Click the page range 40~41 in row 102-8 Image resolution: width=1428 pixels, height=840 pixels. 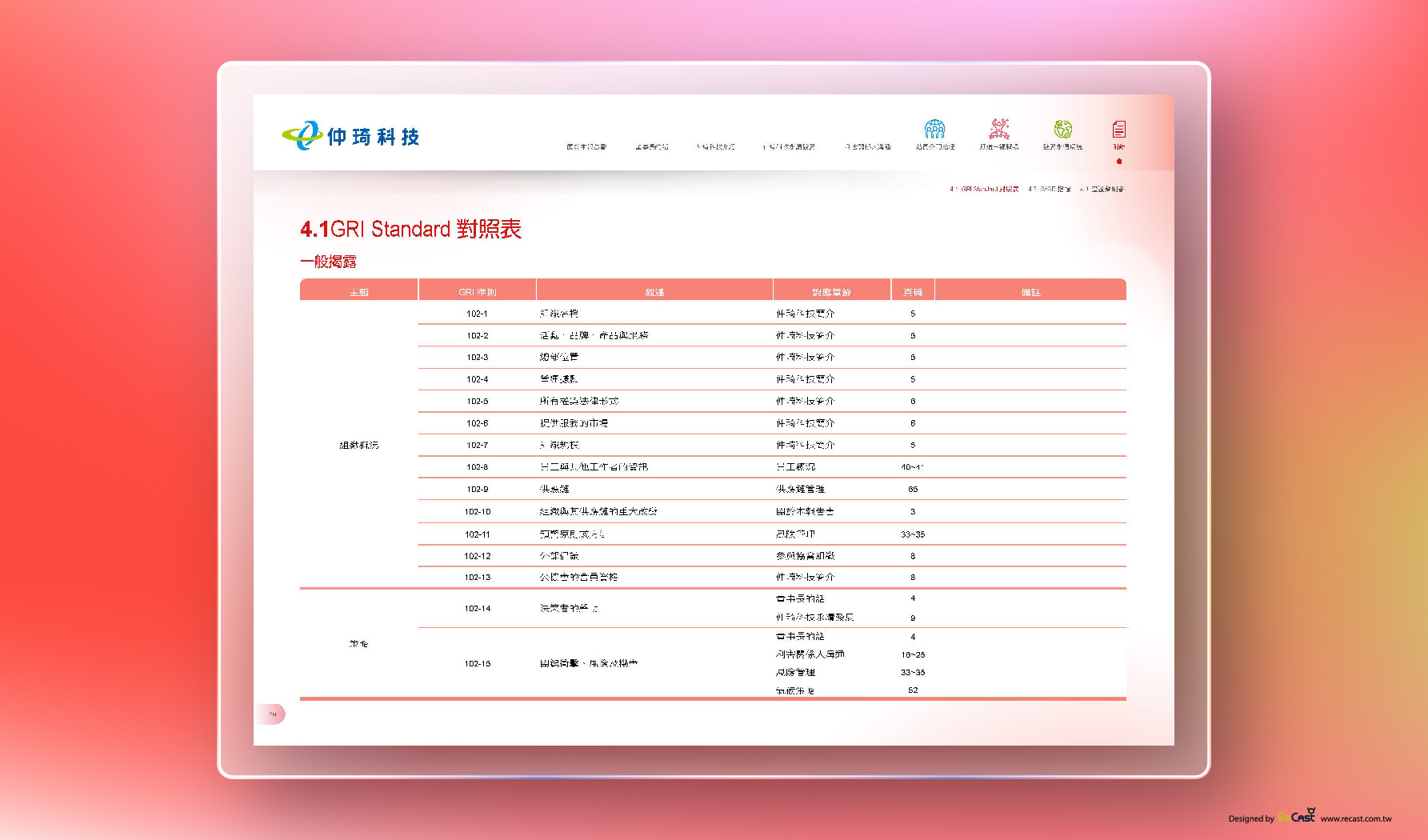click(913, 466)
